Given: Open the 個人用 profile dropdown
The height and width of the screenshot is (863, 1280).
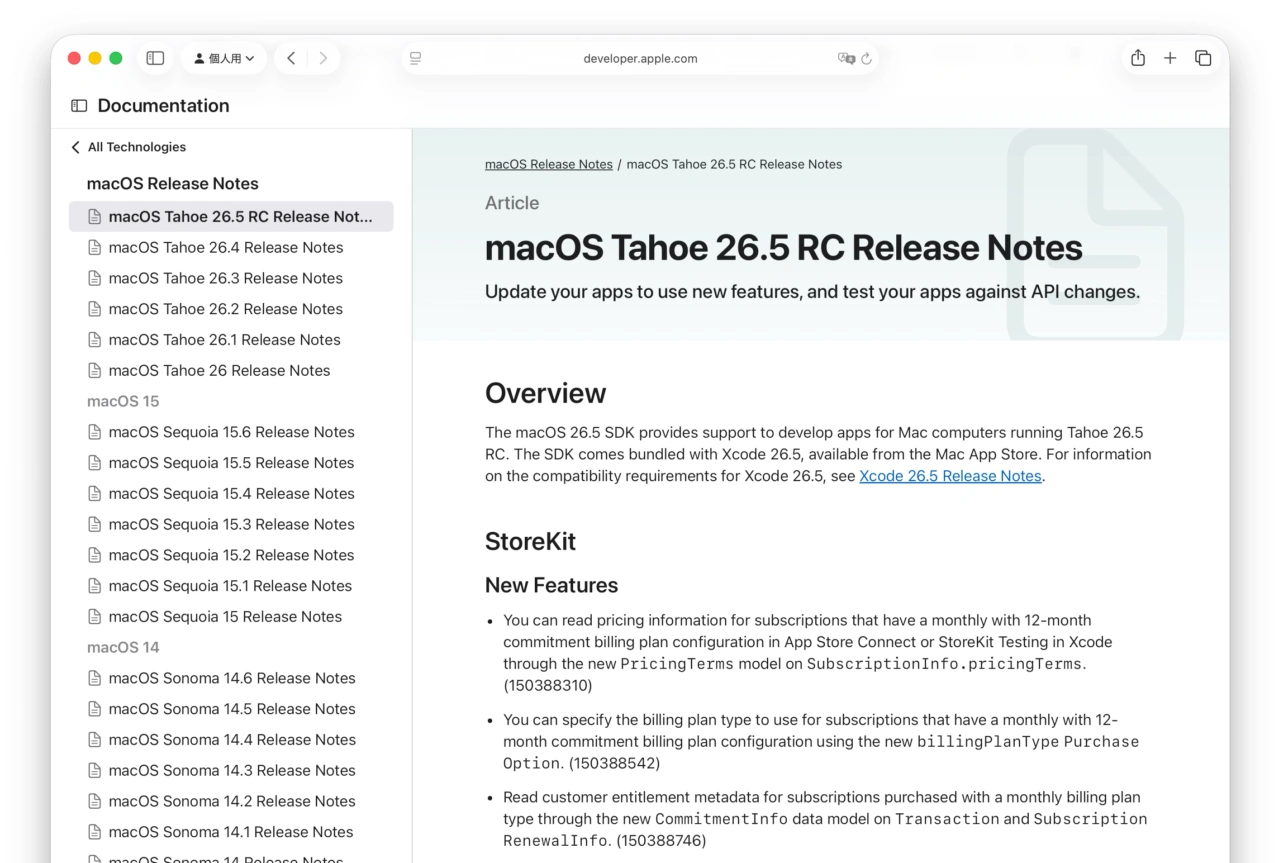Looking at the screenshot, I should (x=224, y=58).
